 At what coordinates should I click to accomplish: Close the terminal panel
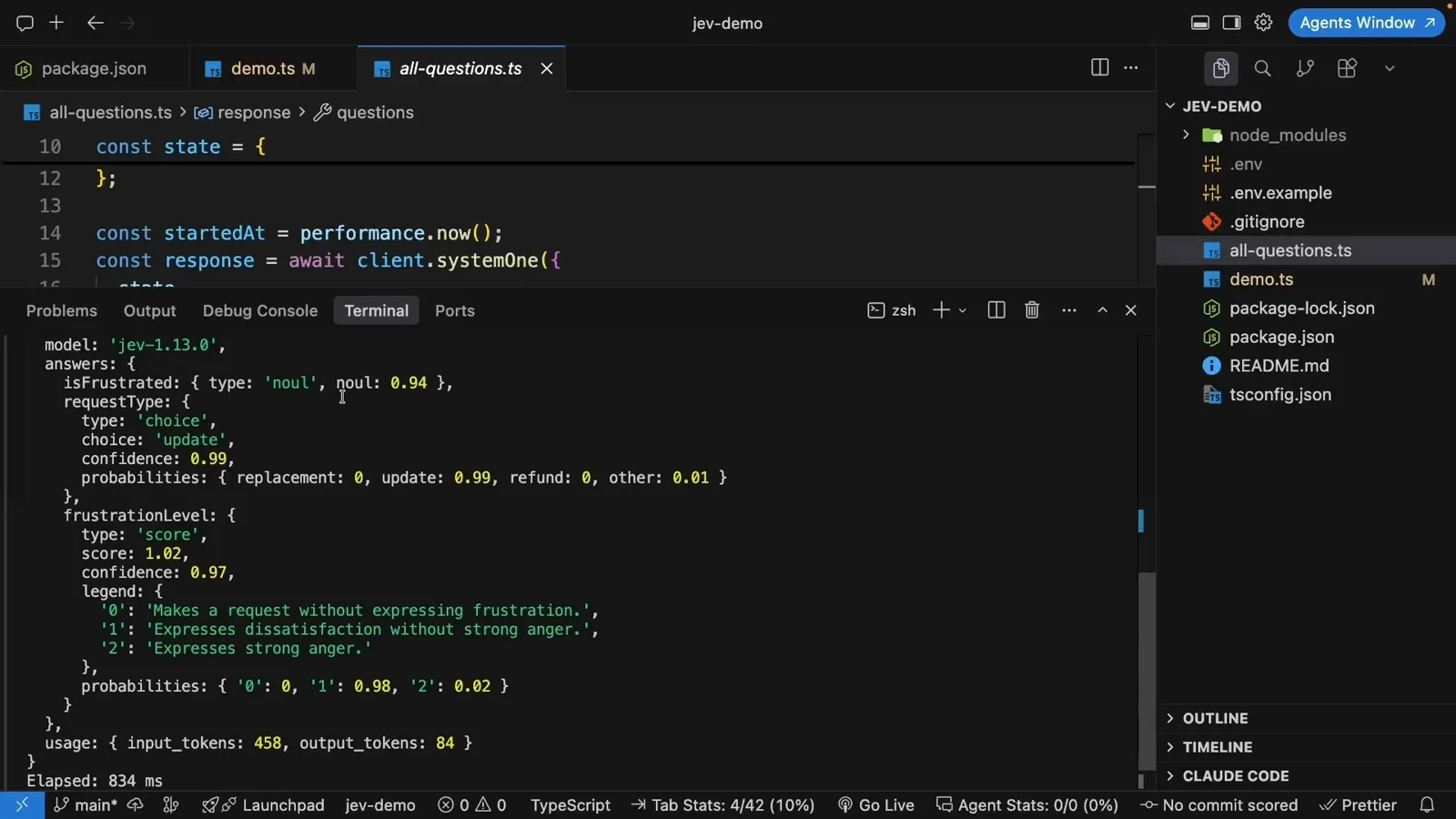point(1131,310)
